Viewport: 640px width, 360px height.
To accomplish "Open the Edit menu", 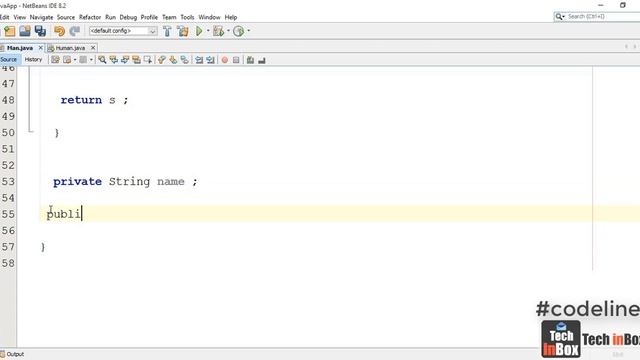I will pos(4,17).
